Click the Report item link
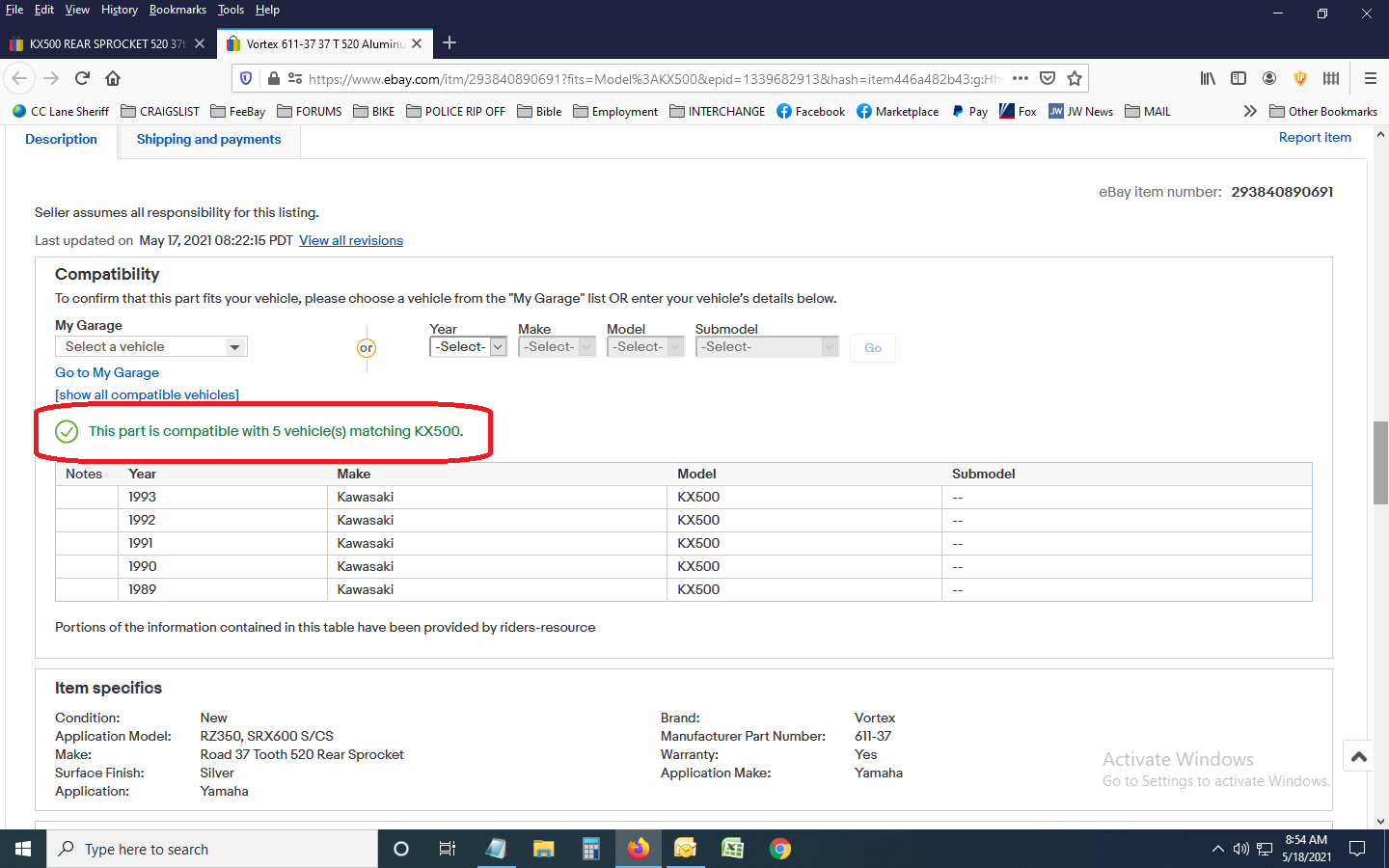1389x868 pixels. pyautogui.click(x=1315, y=138)
